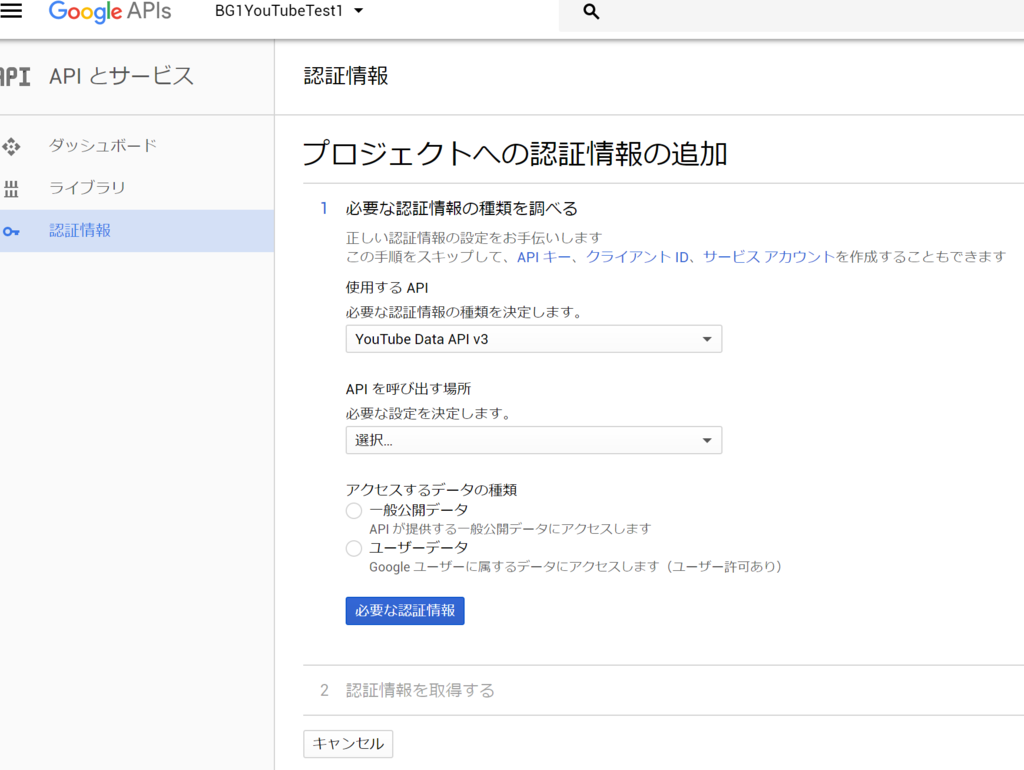Click the 必要な認証情報 button

click(405, 611)
